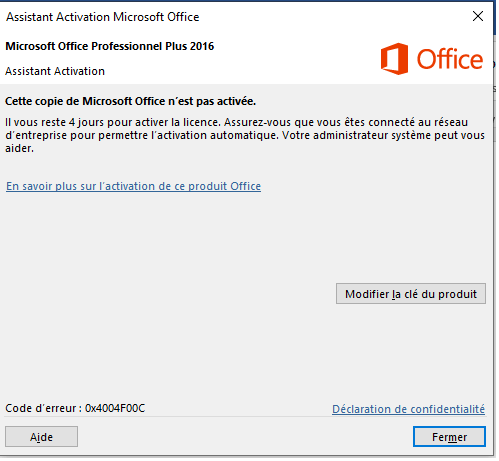
Task: Click the bold "n'est pas activée" message
Action: click(x=212, y=101)
